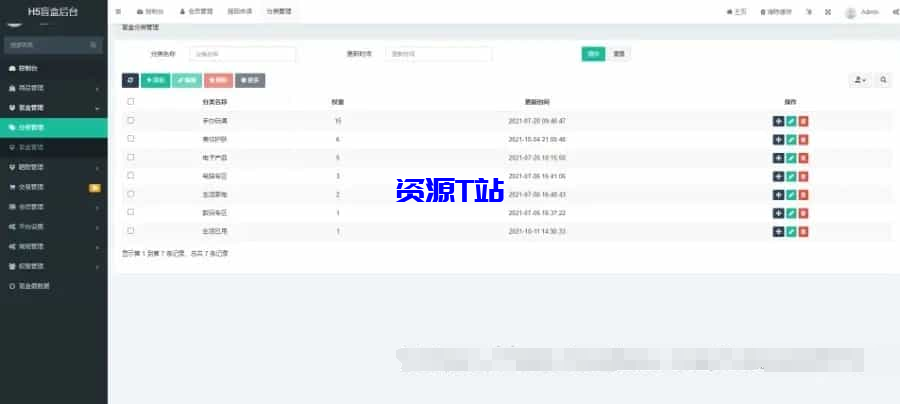The height and width of the screenshot is (404, 900).
Task: Tick the select-all checkbox in table header
Action: (x=131, y=101)
